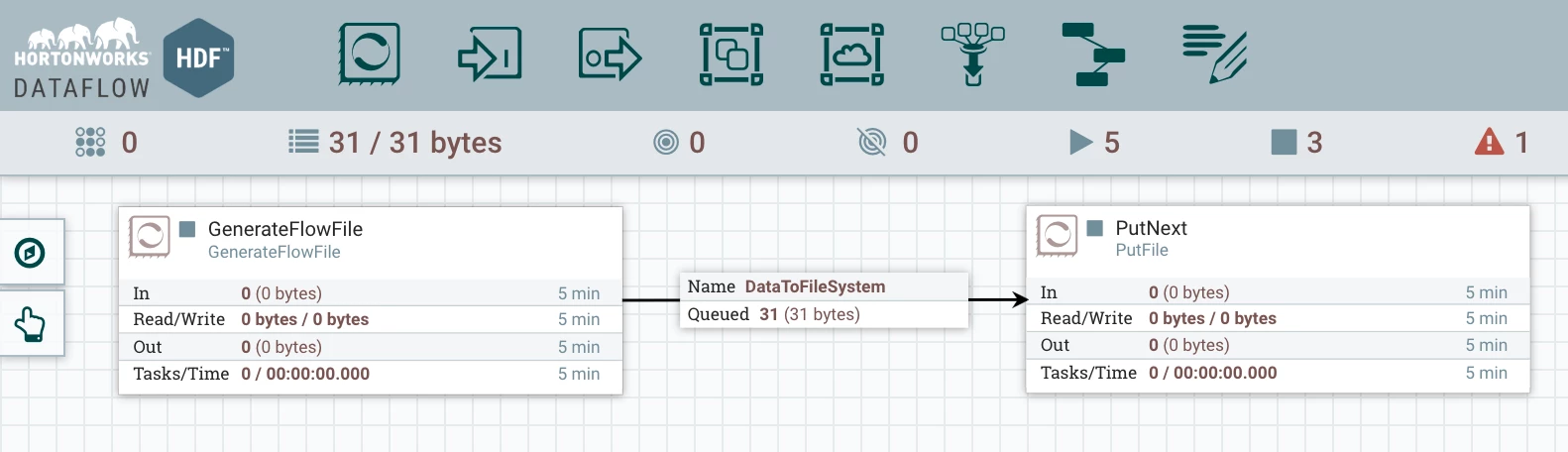Click the connection arrowhead into PutNext
The image size is (1568, 452).
click(1019, 299)
